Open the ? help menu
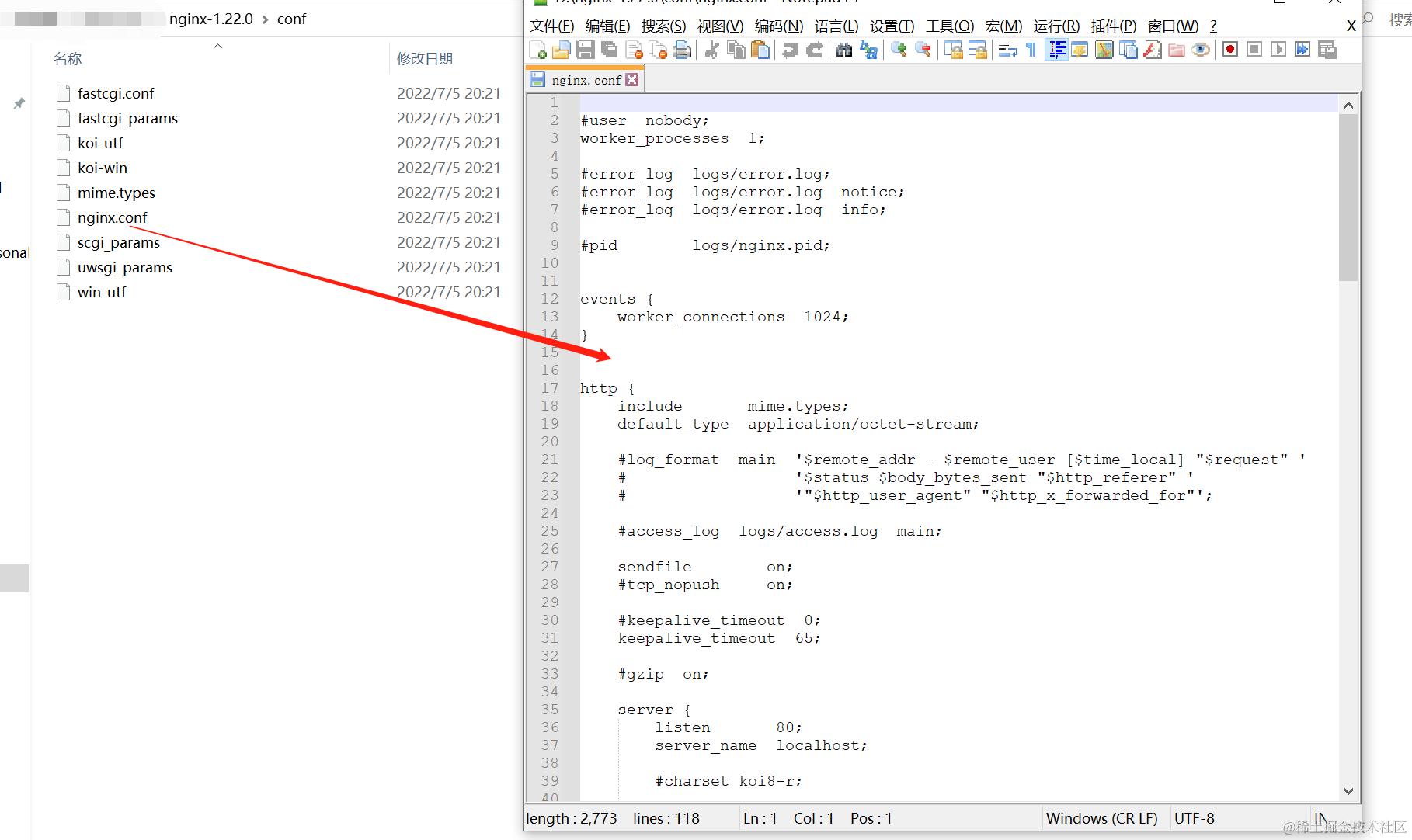Viewport: 1412px width, 840px height. (x=1214, y=26)
